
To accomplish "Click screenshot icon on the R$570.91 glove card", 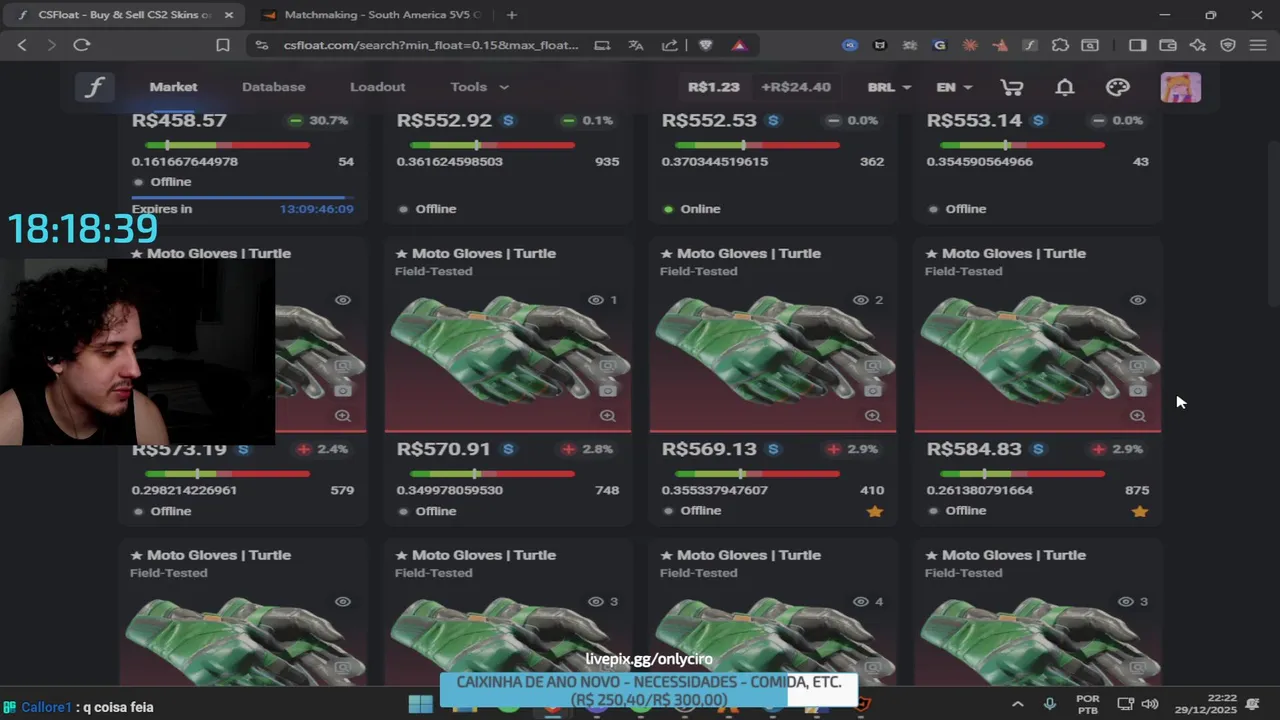I will [x=608, y=366].
